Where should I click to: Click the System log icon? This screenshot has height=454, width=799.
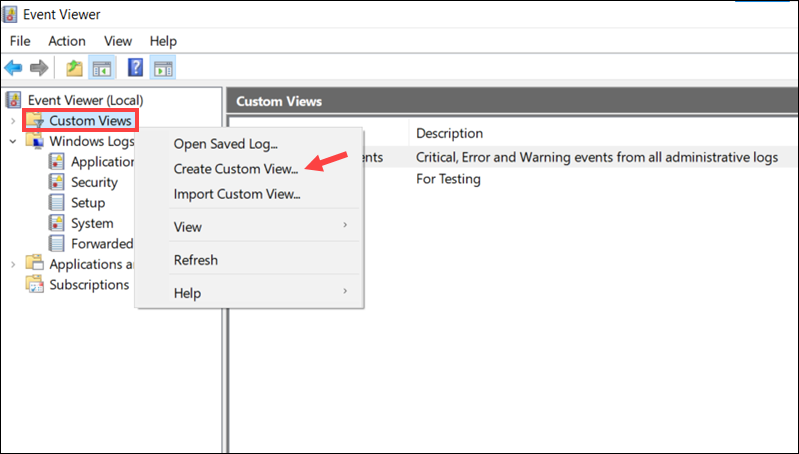(x=57, y=223)
